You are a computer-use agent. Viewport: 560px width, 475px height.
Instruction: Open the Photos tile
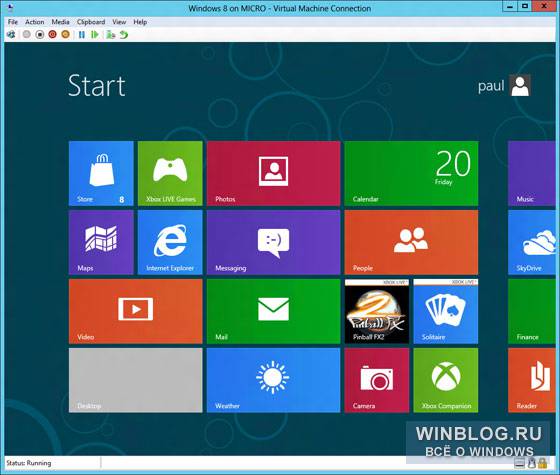pos(274,173)
